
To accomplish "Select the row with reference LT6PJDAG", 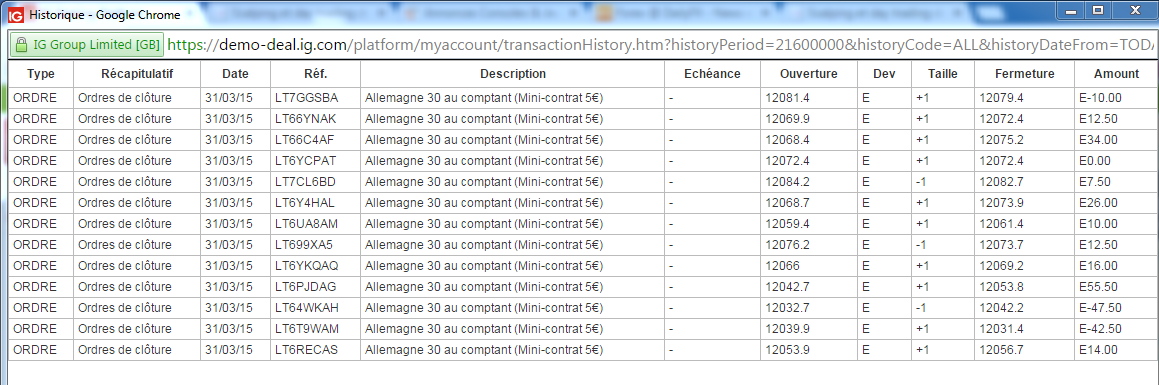I will pyautogui.click(x=580, y=287).
